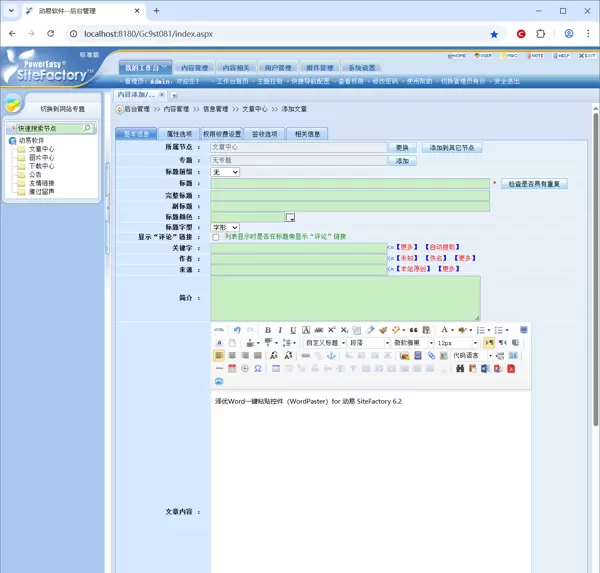Image resolution: width=600 pixels, height=573 pixels.
Task: Click the 检查是否具有重复 button
Action: pyautogui.click(x=535, y=184)
